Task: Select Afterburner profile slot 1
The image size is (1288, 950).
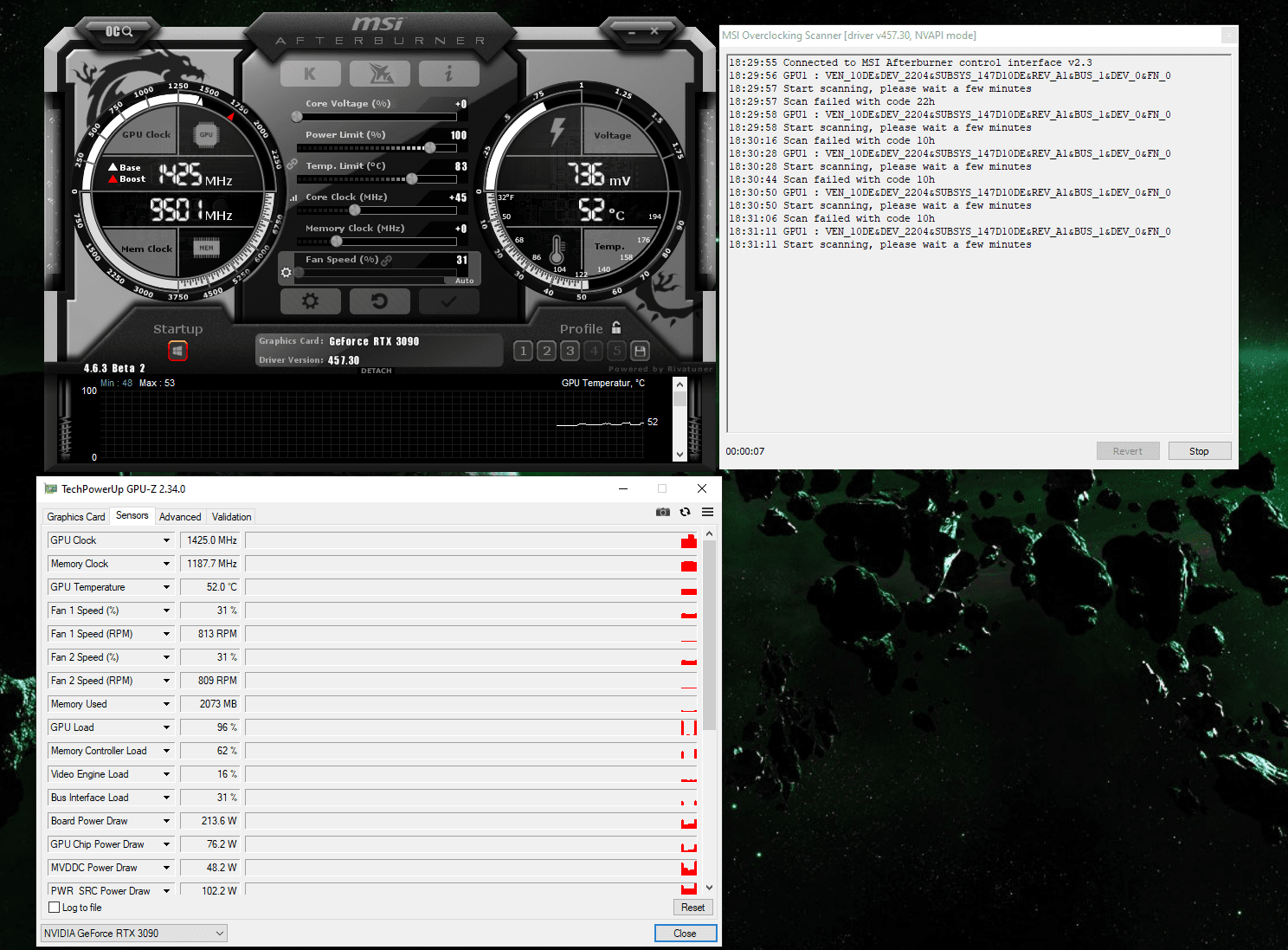Action: coord(523,351)
